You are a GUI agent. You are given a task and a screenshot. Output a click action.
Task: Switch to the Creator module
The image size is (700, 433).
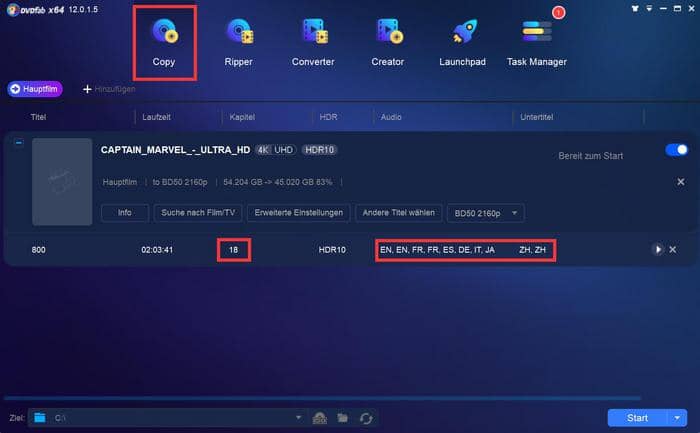click(x=388, y=43)
